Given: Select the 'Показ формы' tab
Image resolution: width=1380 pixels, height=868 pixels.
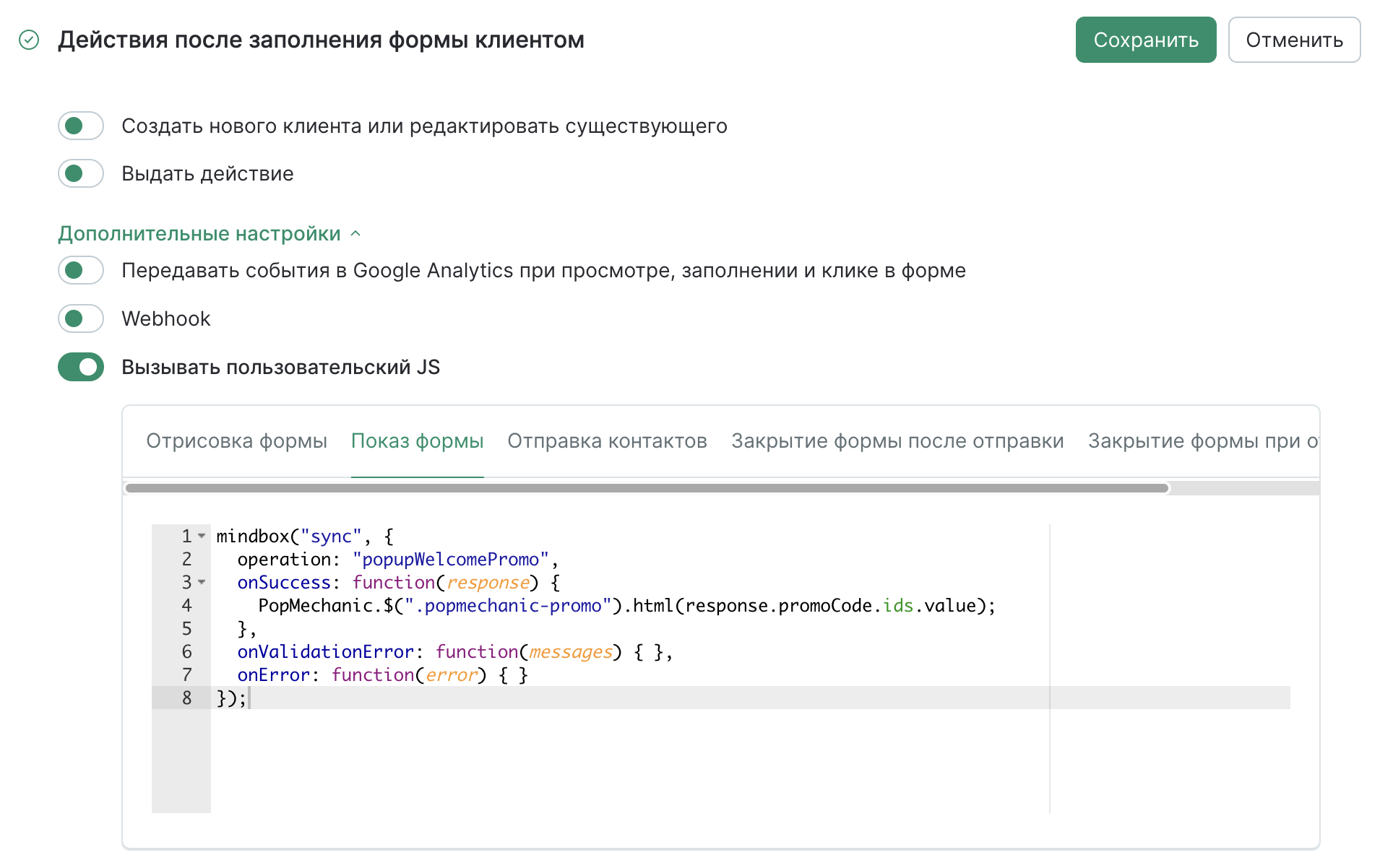Looking at the screenshot, I should (417, 440).
